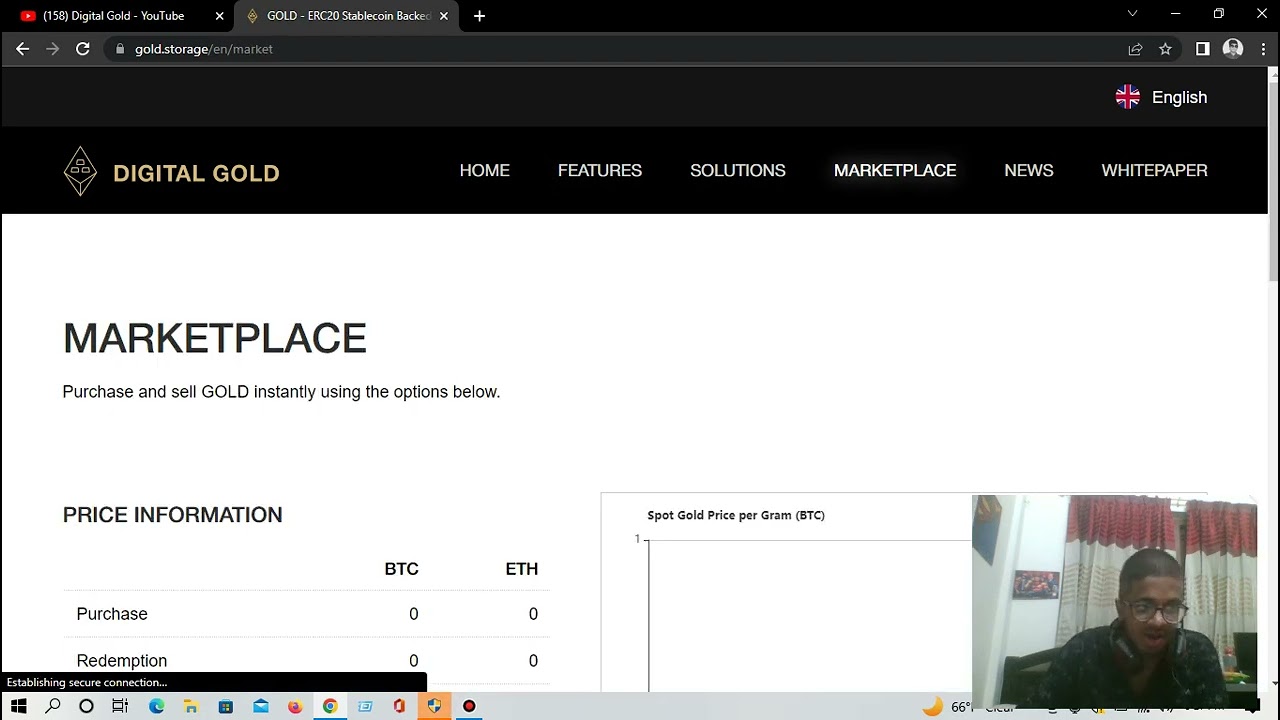Click the Redemption ETH value 0
The height and width of the screenshot is (720, 1280).
533,661
